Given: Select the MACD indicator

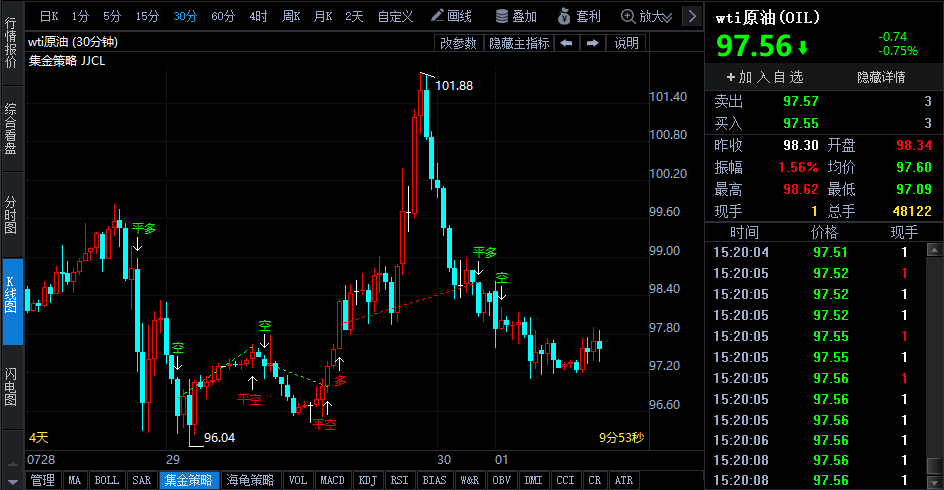Looking at the screenshot, I should coord(332,480).
